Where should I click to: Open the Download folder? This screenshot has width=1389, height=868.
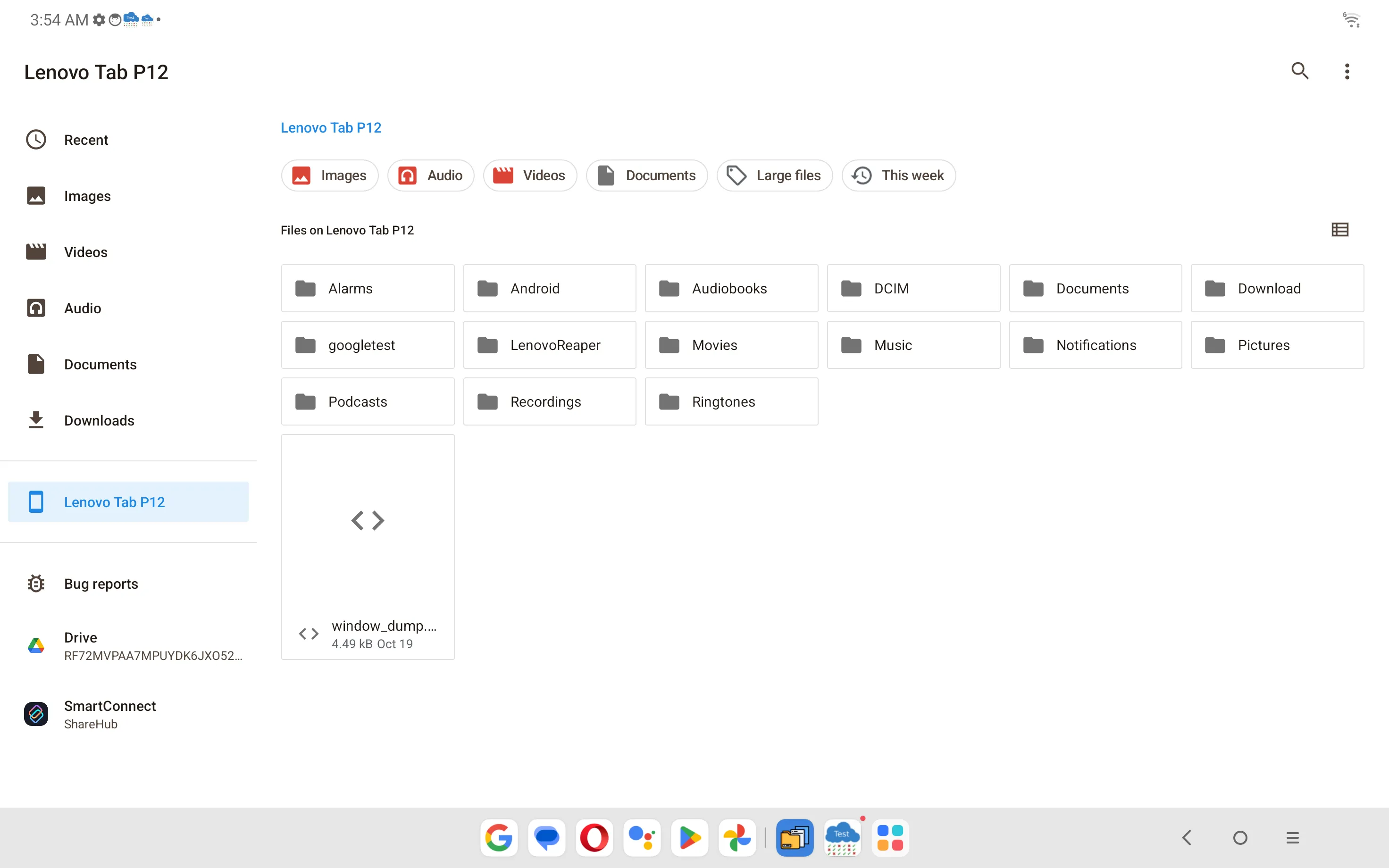1277,288
